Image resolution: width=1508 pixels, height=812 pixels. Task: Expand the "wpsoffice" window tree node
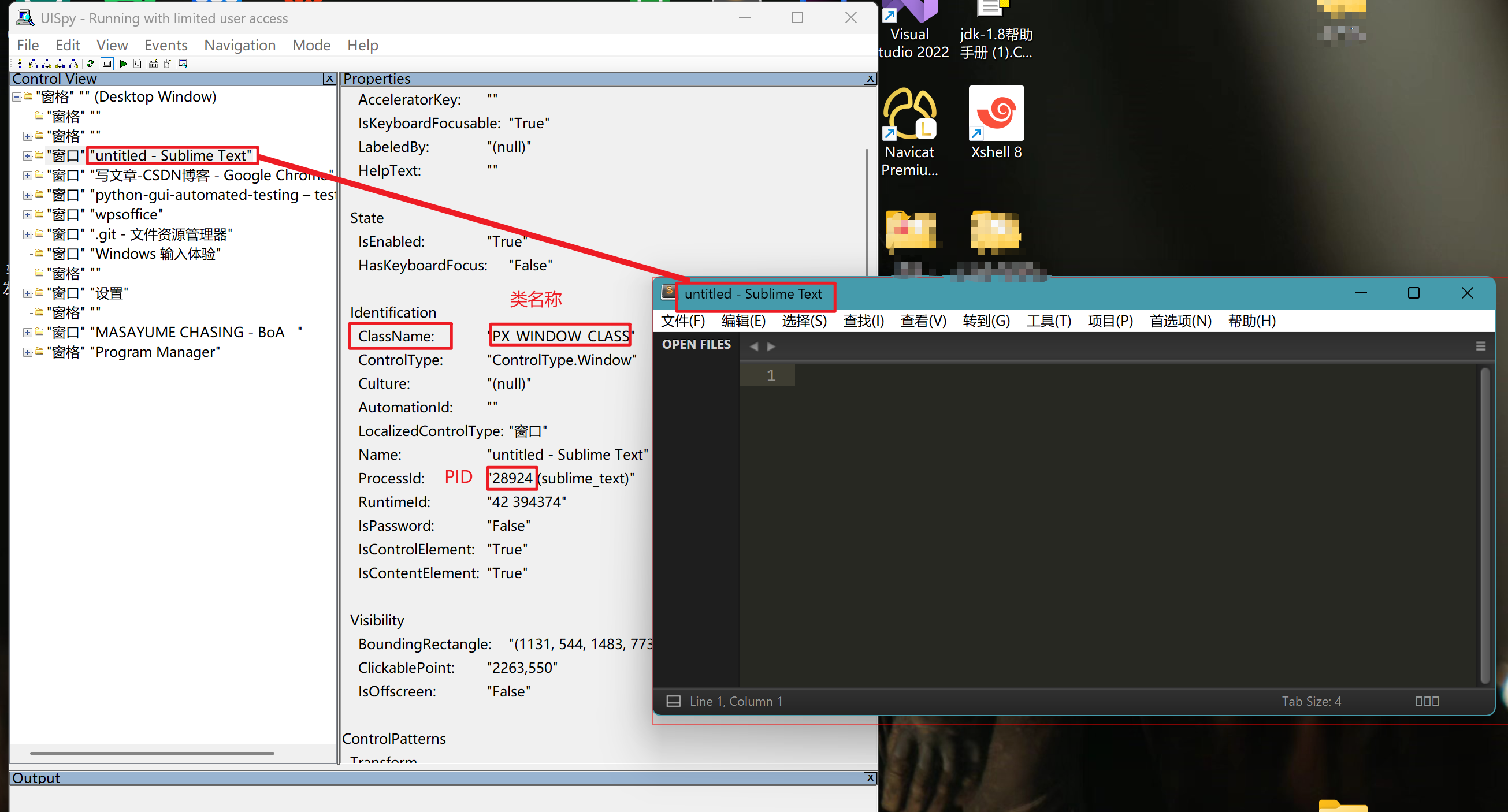pos(27,215)
